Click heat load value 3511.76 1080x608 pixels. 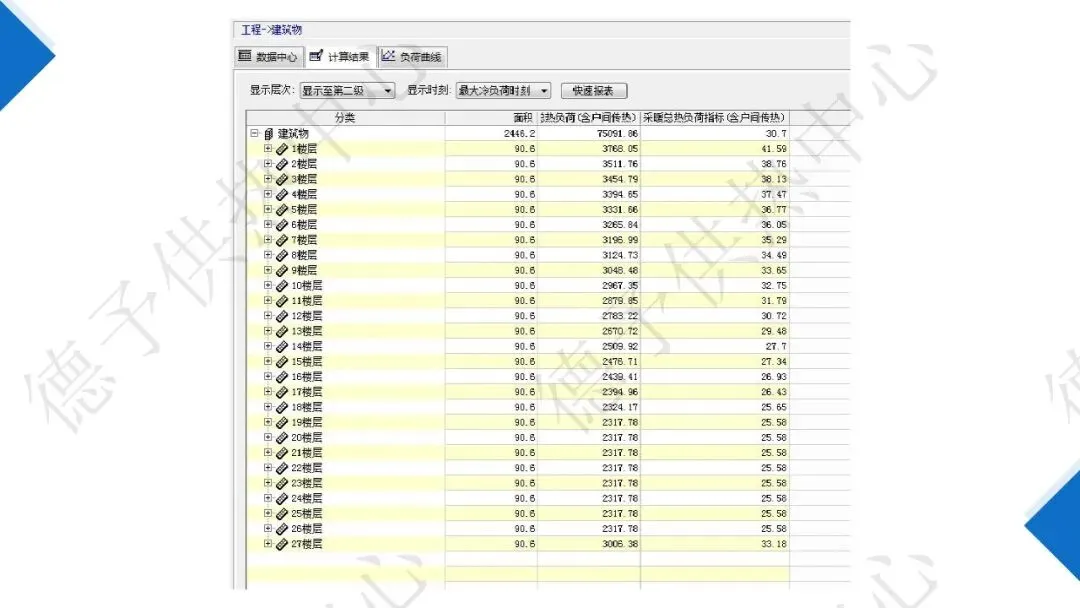(620, 164)
